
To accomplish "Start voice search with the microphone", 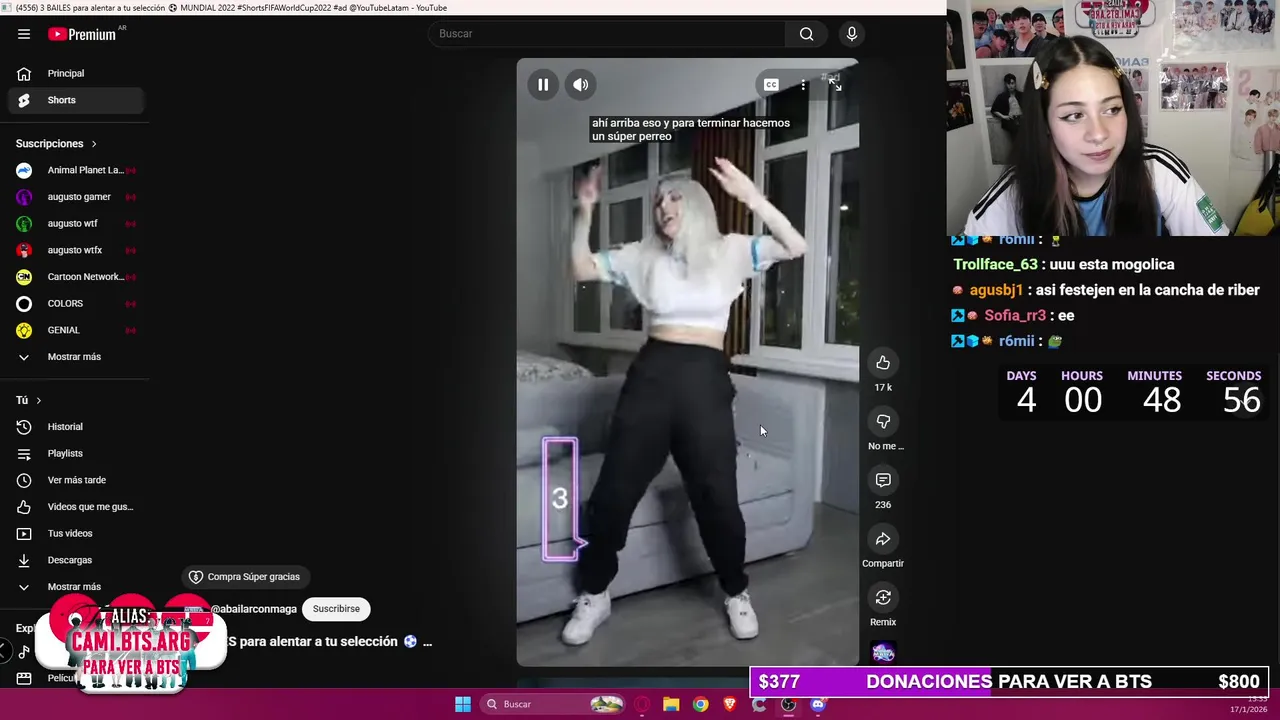I will (x=852, y=34).
